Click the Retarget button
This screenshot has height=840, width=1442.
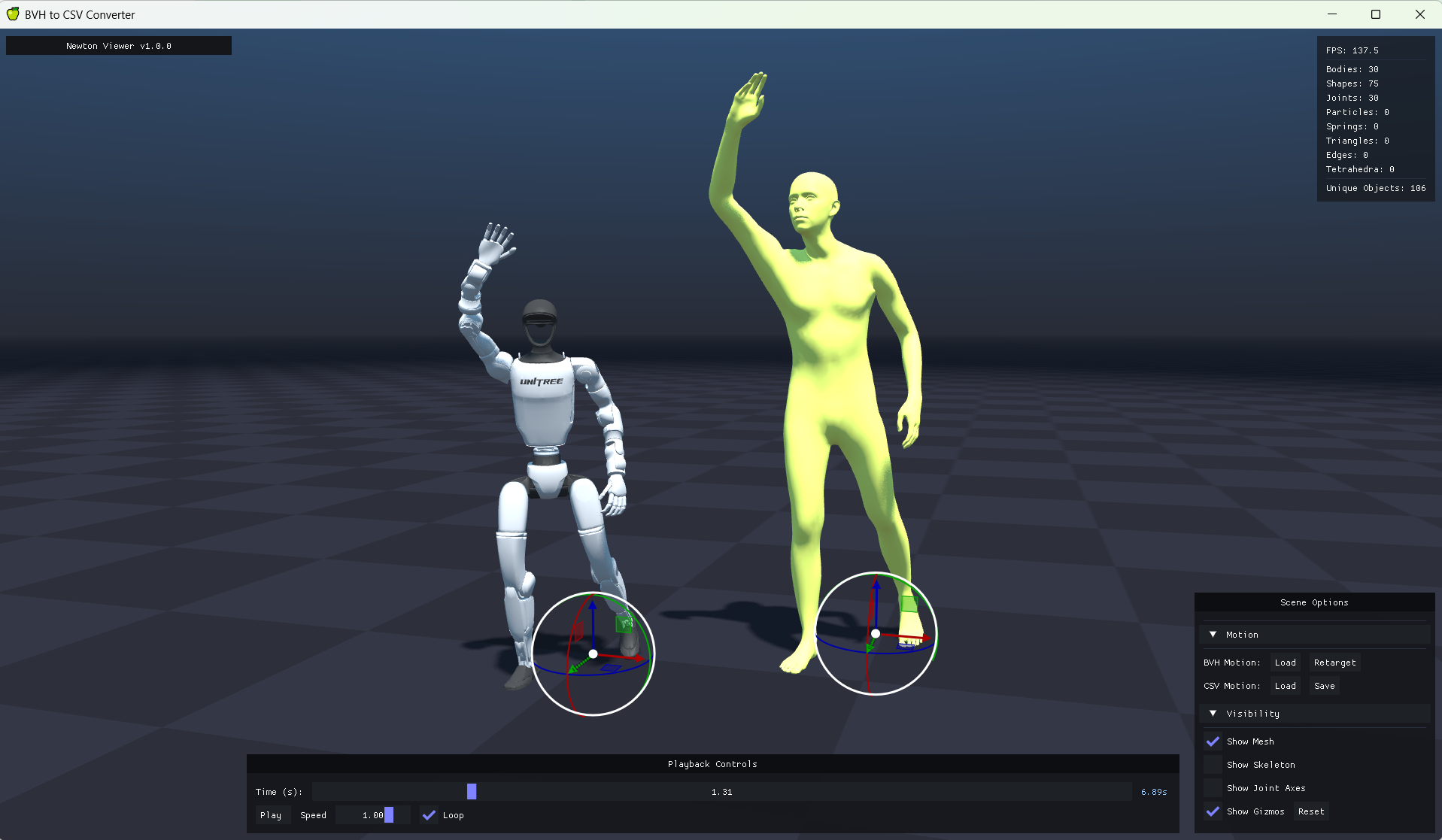tap(1334, 663)
